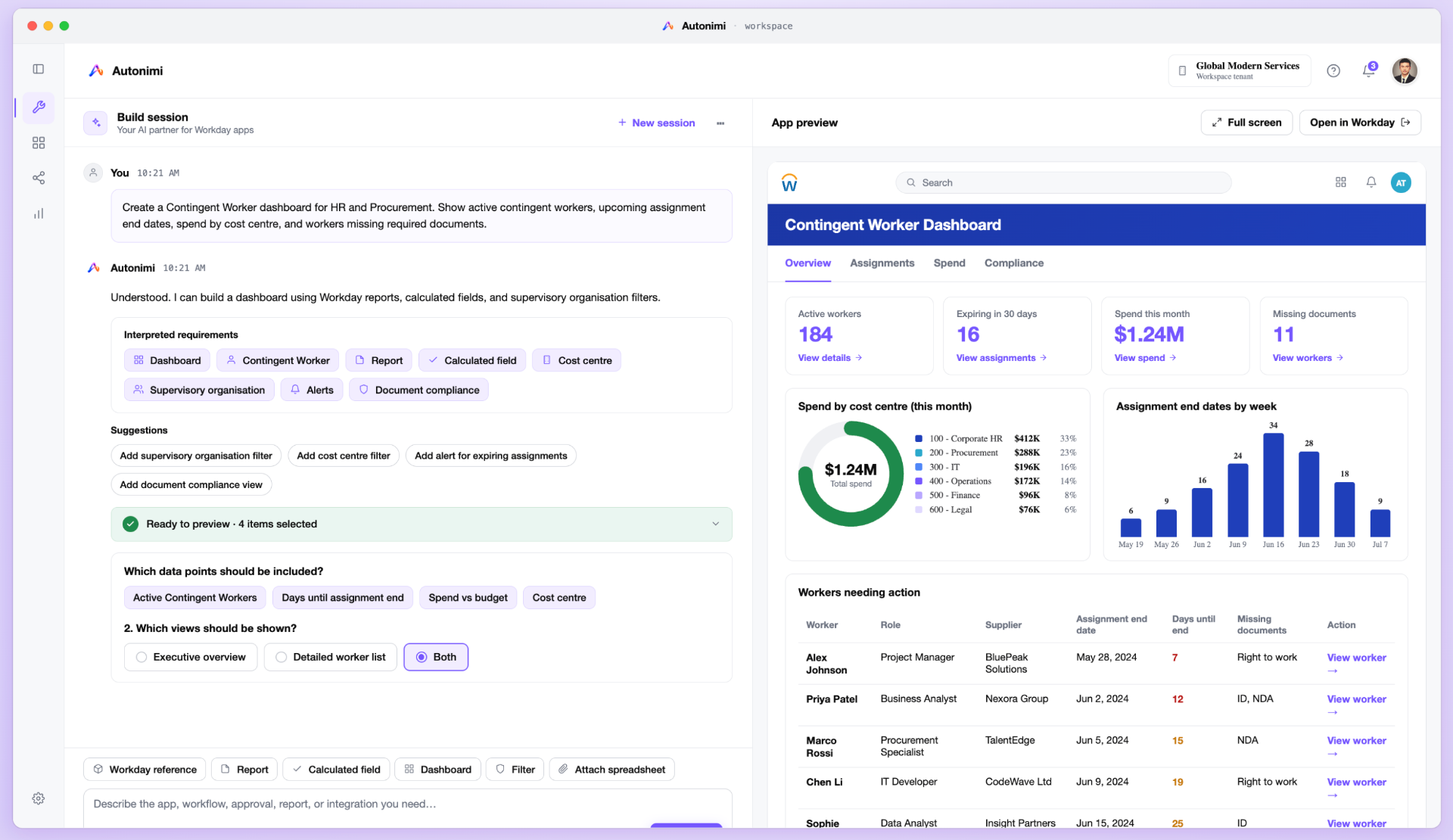Click the Autonimi message avatar icon
Image resolution: width=1453 pixels, height=840 pixels.
click(94, 268)
